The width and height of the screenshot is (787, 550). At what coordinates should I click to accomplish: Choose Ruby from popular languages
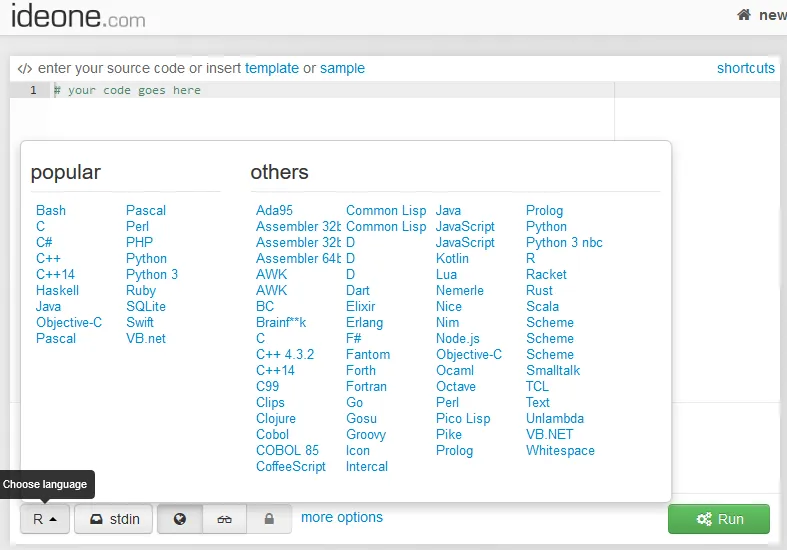click(x=141, y=291)
